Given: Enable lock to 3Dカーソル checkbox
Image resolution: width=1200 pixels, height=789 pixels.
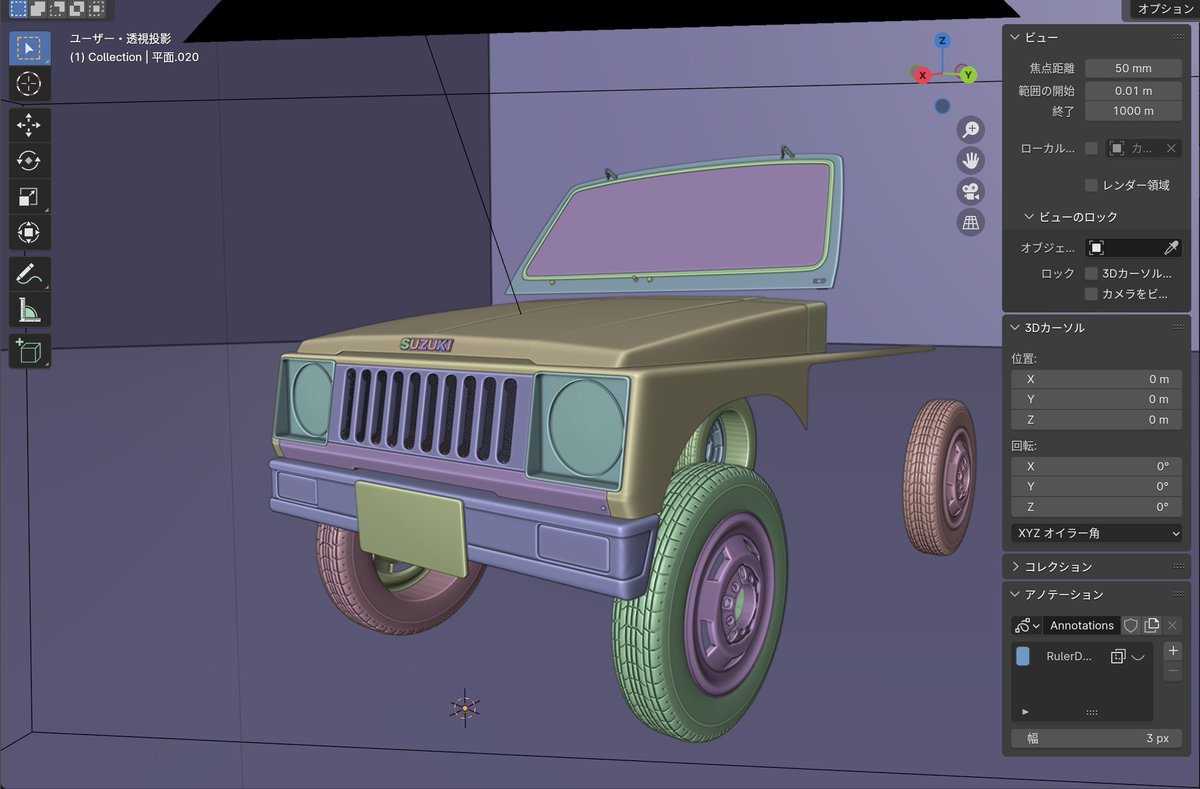Looking at the screenshot, I should pyautogui.click(x=1091, y=273).
